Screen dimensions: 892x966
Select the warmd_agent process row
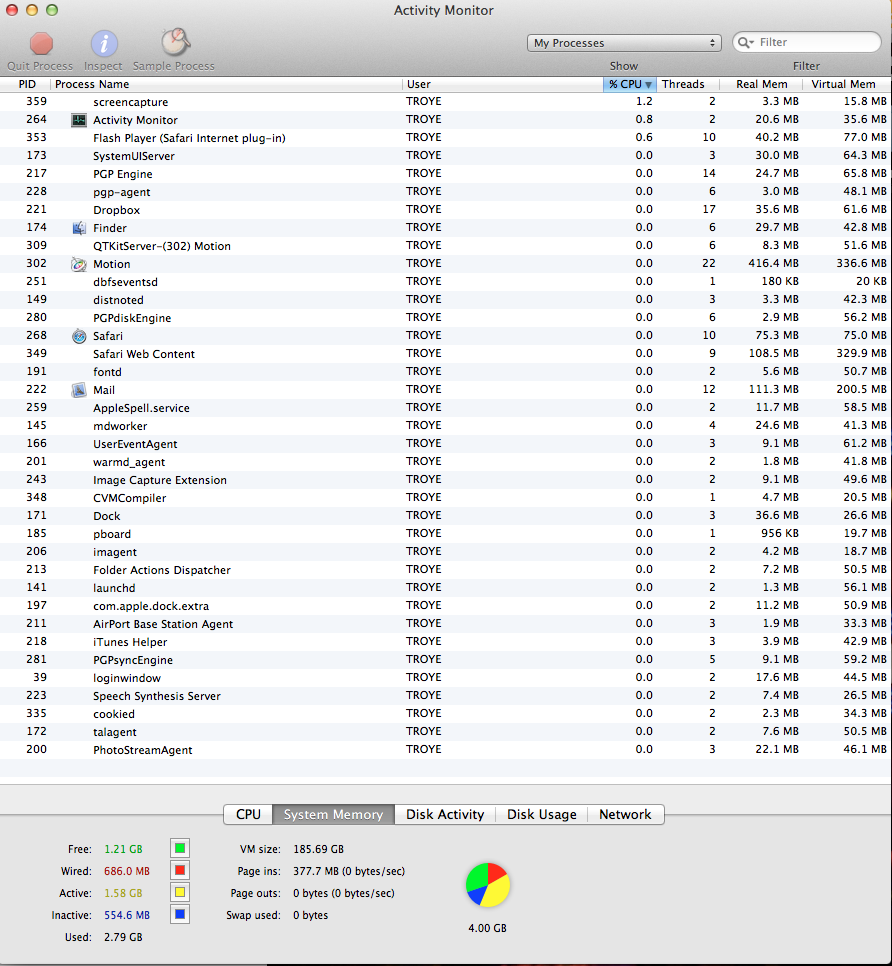pyautogui.click(x=446, y=462)
